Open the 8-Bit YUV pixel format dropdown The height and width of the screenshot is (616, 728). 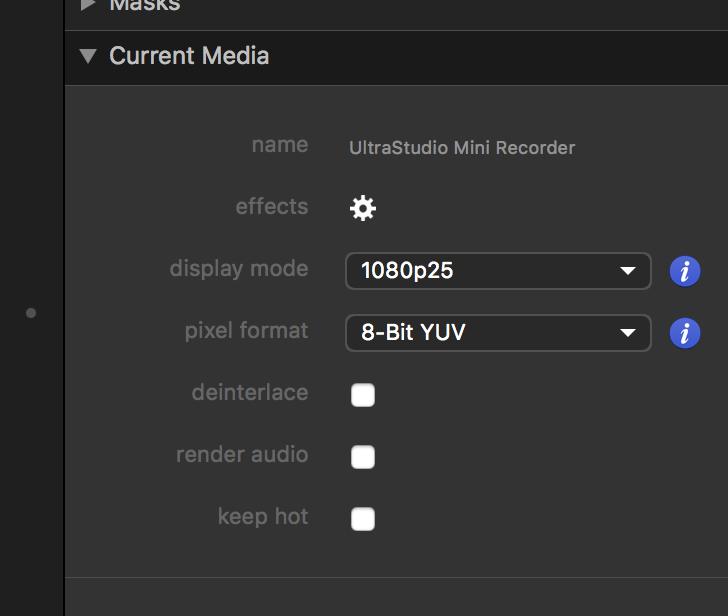pos(498,333)
